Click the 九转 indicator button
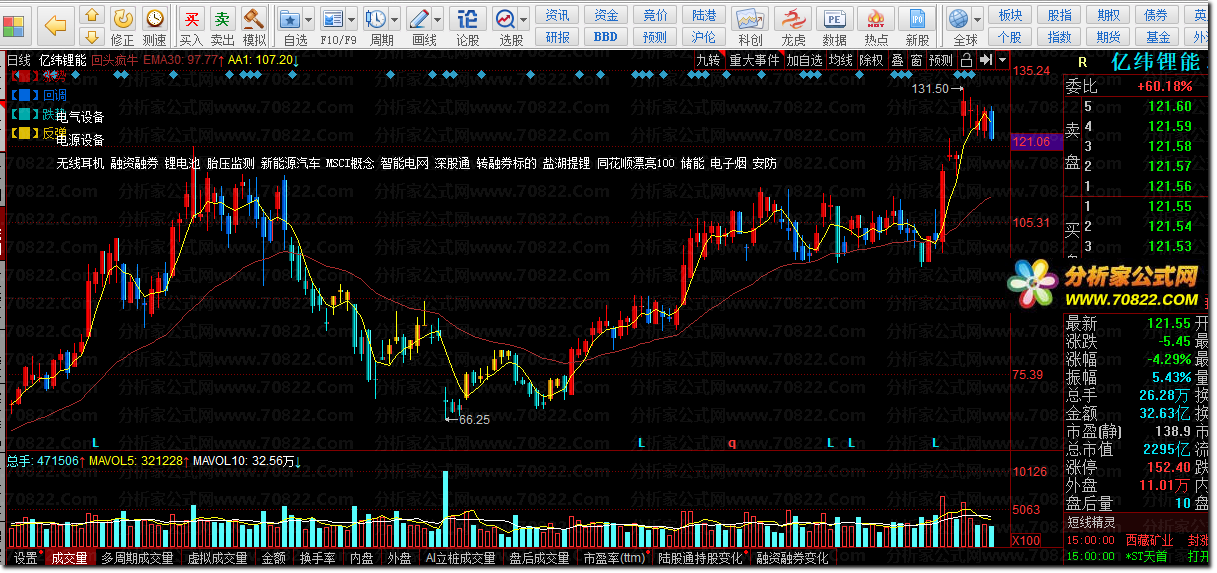 [708, 60]
